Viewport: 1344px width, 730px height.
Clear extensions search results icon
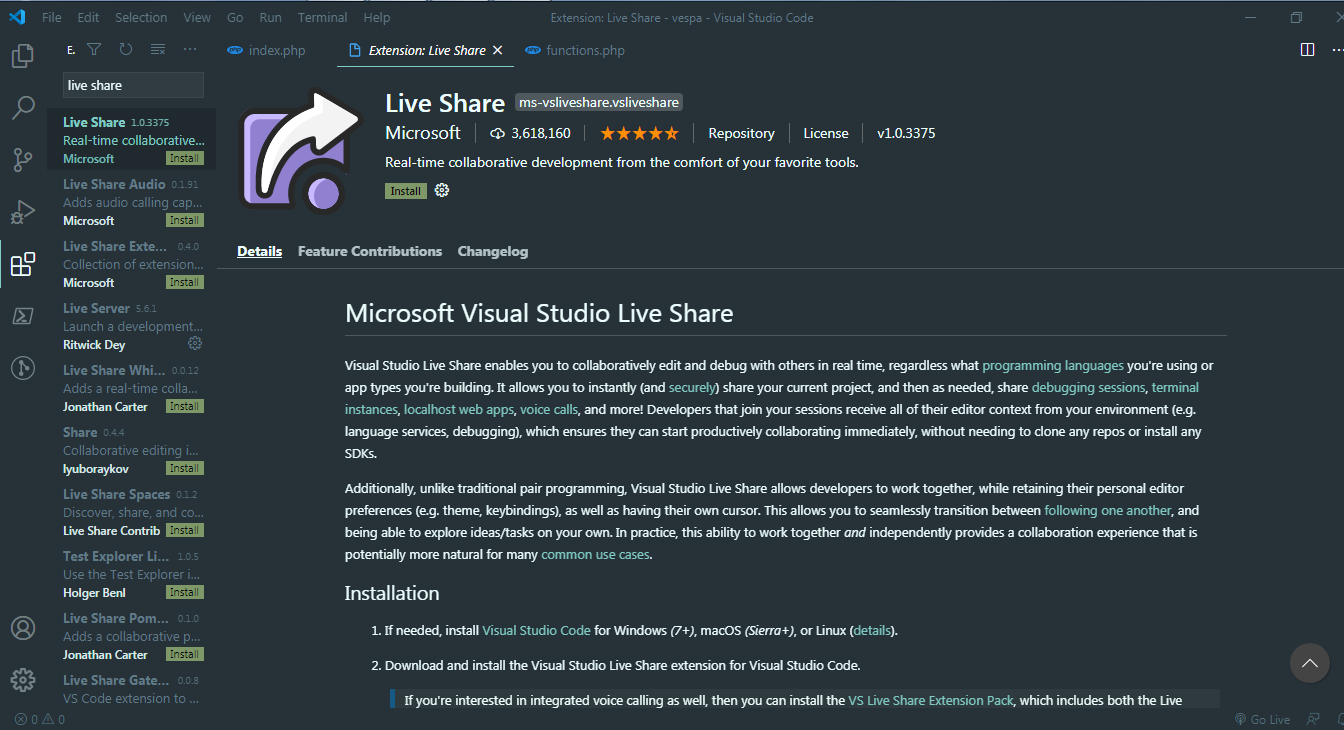point(158,49)
